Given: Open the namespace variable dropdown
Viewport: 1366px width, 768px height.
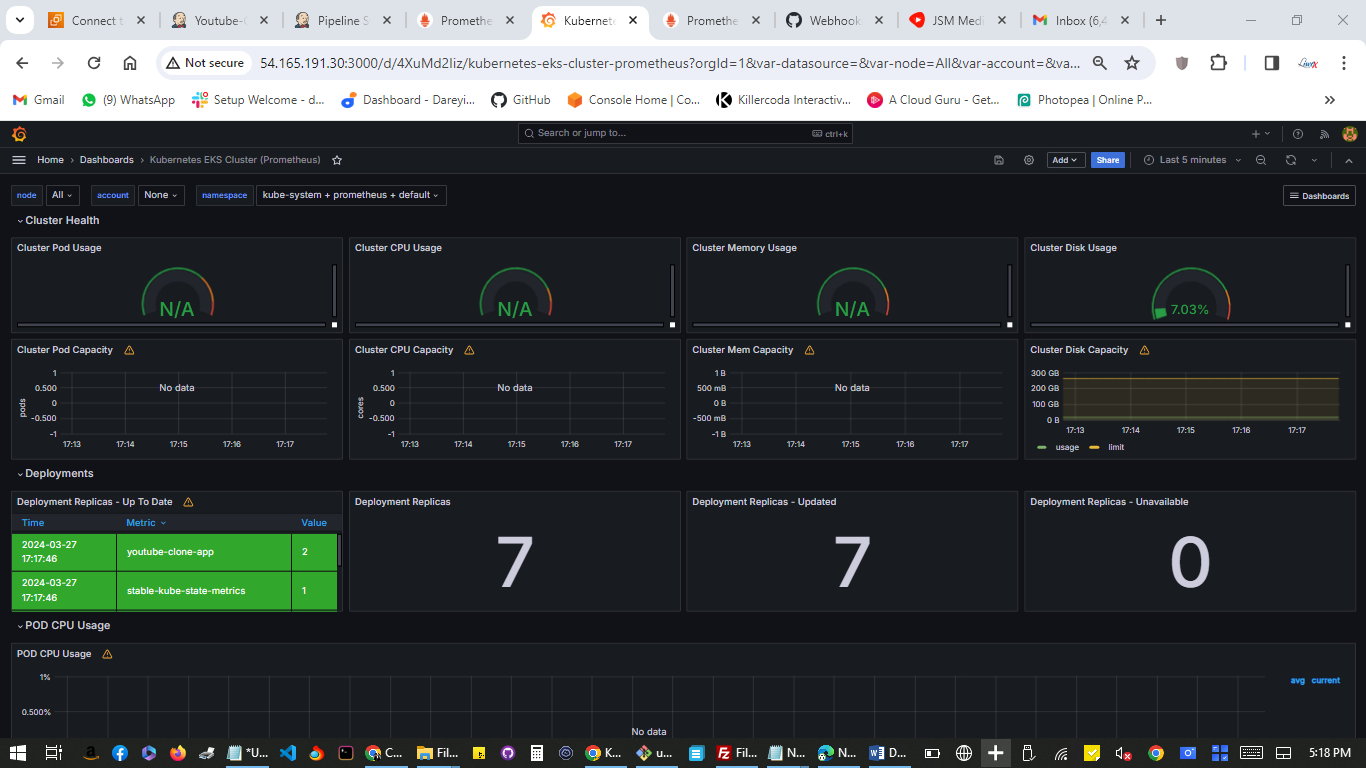Looking at the screenshot, I should 351,195.
